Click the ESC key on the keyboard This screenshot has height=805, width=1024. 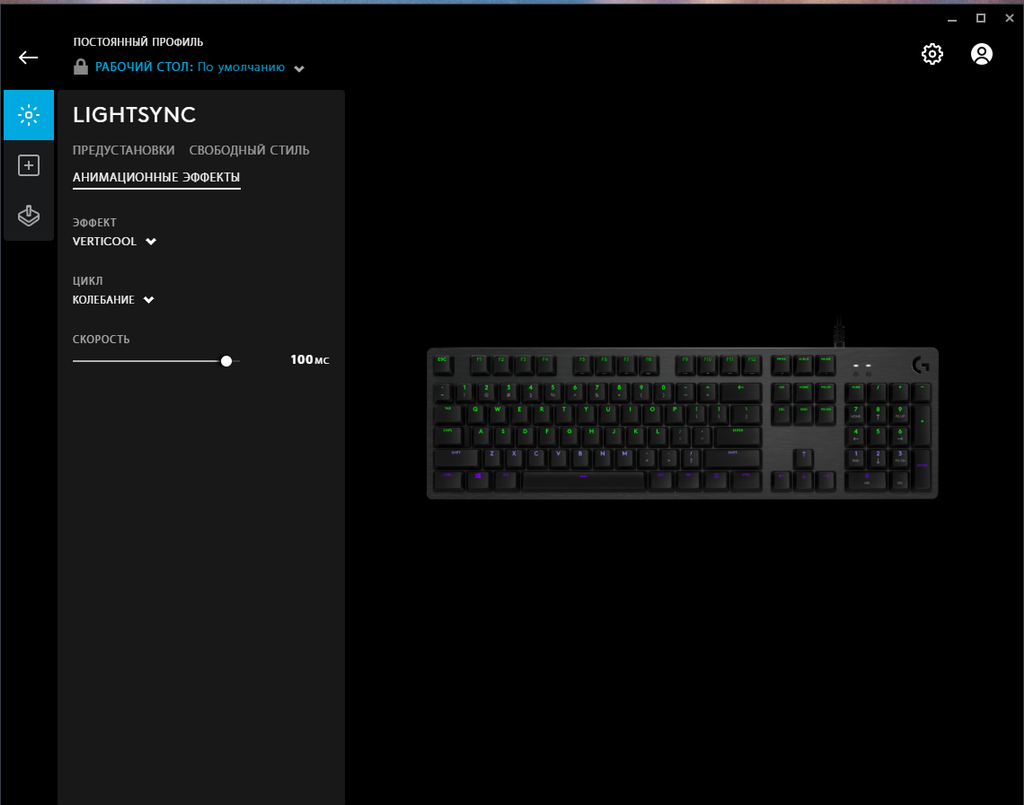tap(443, 364)
